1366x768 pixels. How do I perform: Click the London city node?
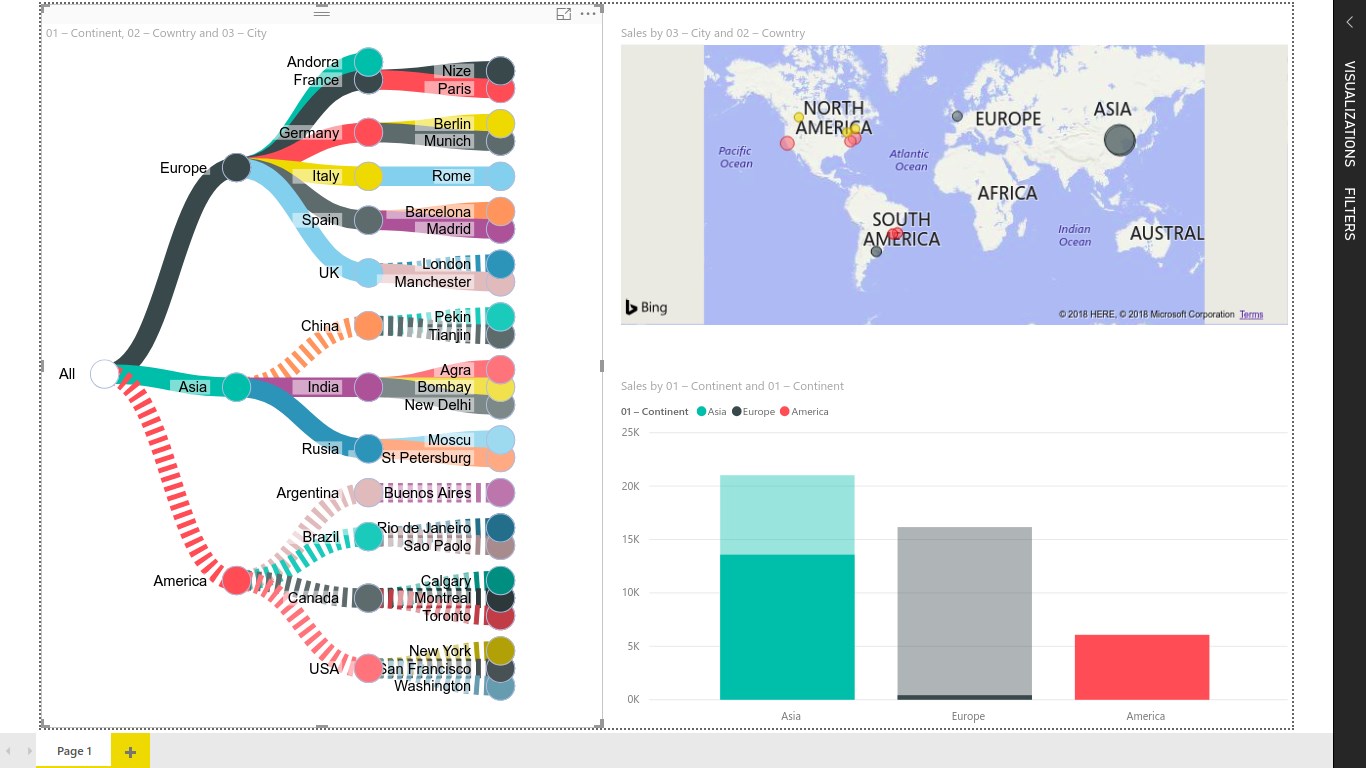501,264
